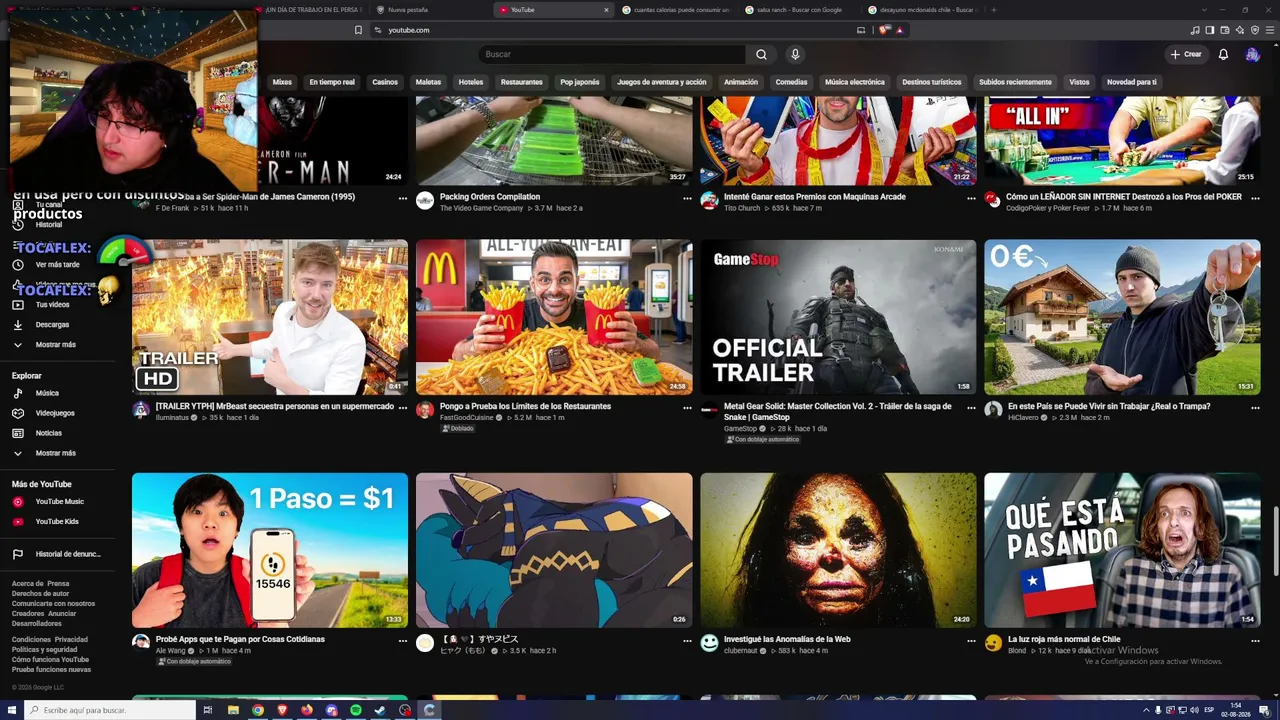Open FastGoodCuisine channel link

click(467, 417)
